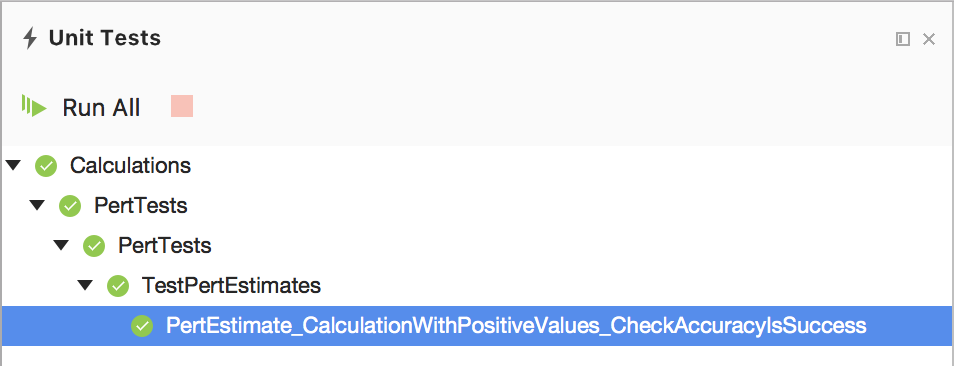954x366 pixels.
Task: Collapse the outer PertTests node under Calculations
Action: (37, 205)
